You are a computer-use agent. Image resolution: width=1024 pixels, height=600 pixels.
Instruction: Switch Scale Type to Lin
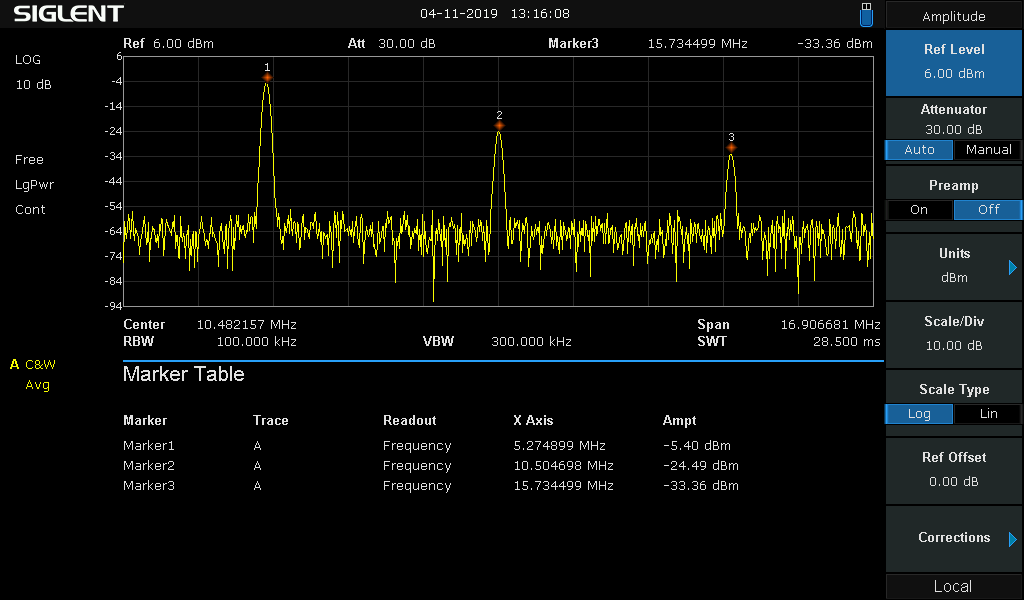988,413
